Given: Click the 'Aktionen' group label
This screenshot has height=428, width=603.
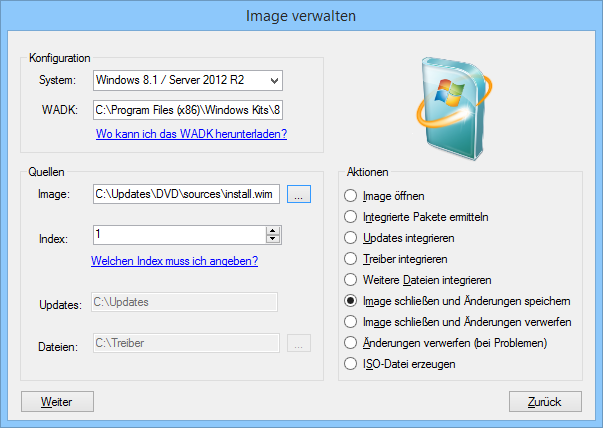Looking at the screenshot, I should point(368,172).
